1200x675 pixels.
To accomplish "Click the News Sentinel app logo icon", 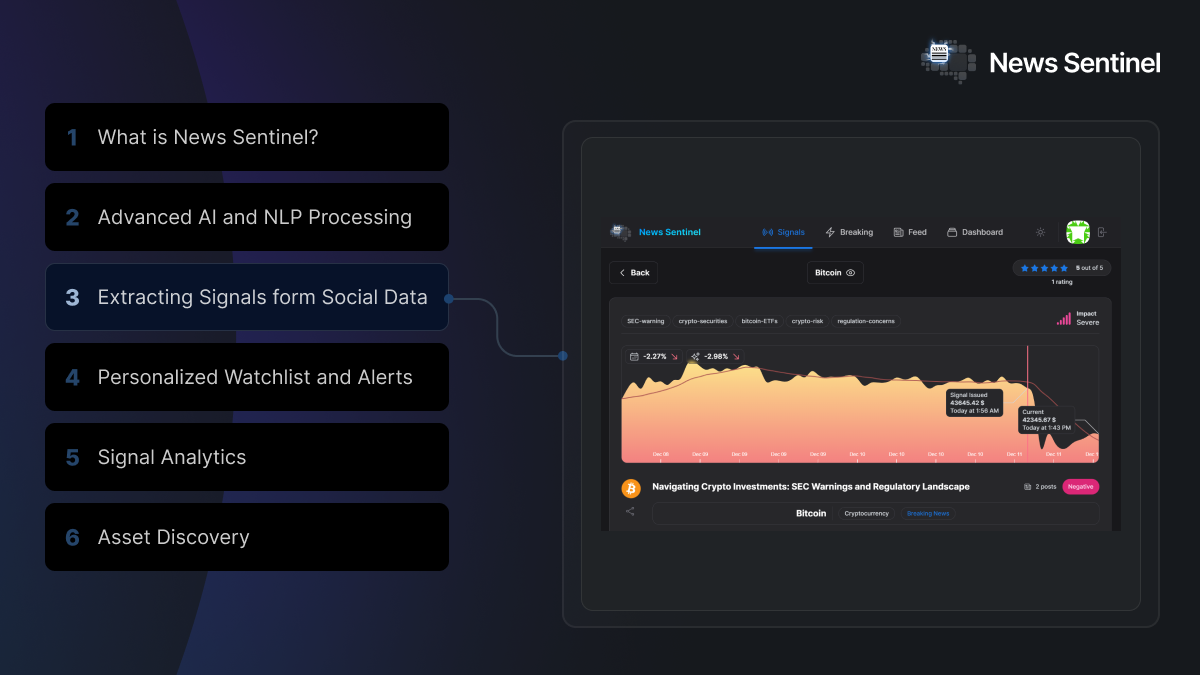I will pos(620,232).
